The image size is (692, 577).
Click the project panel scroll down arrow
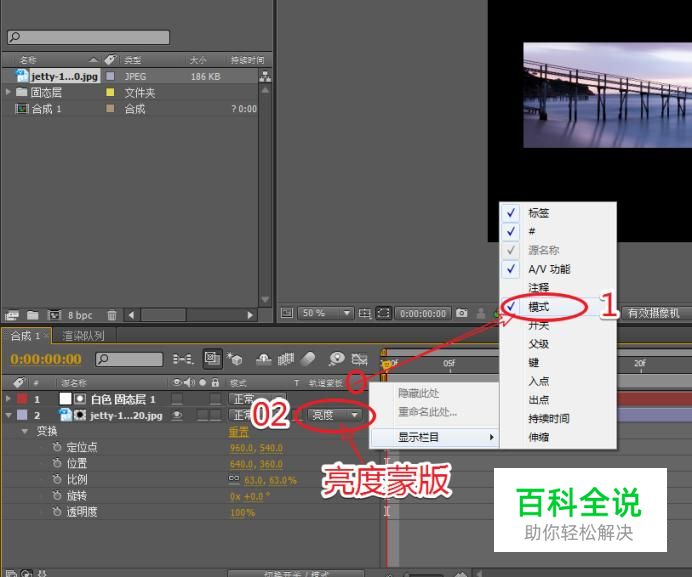click(x=265, y=299)
